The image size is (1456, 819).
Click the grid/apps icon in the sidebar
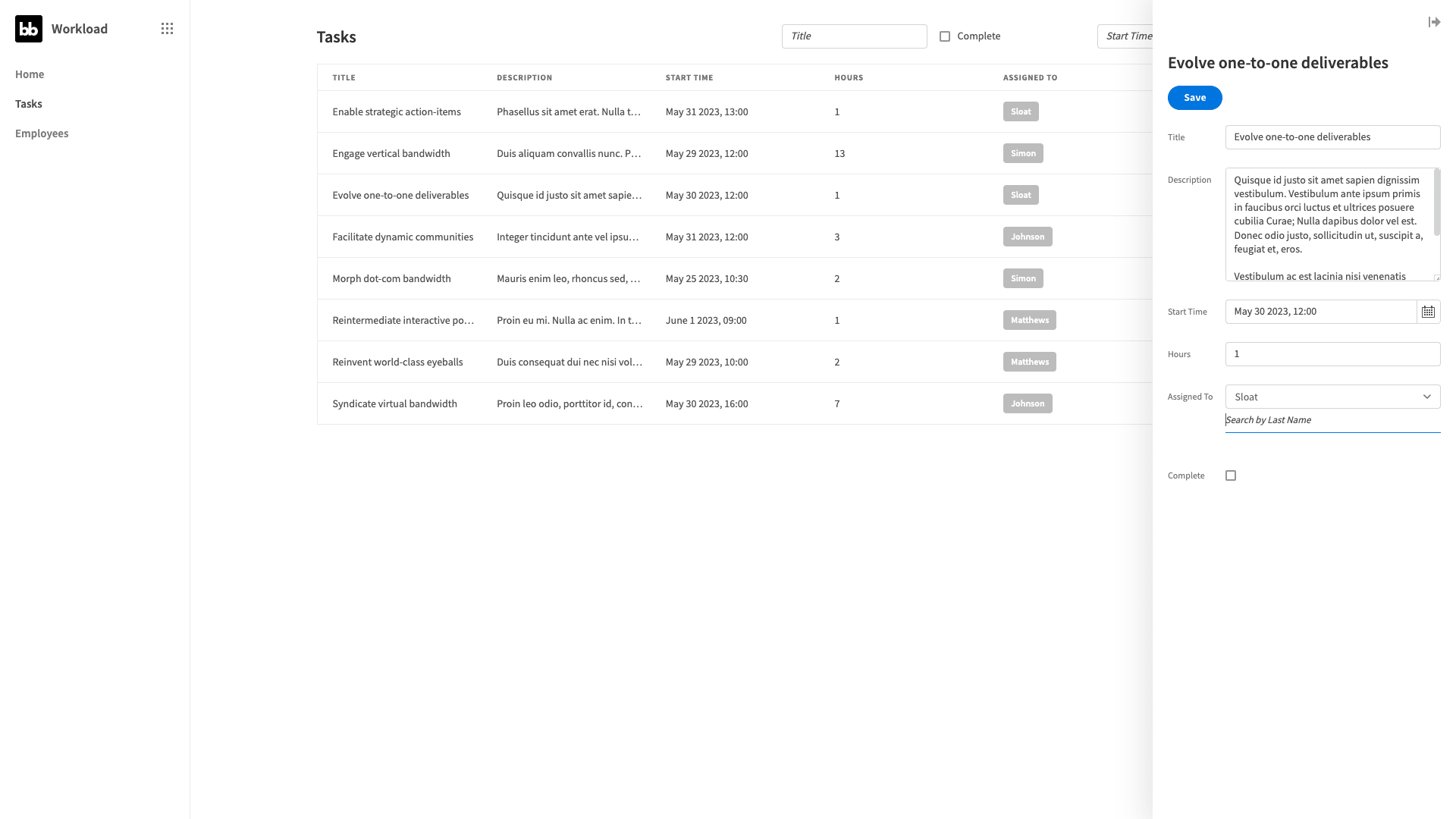[167, 28]
